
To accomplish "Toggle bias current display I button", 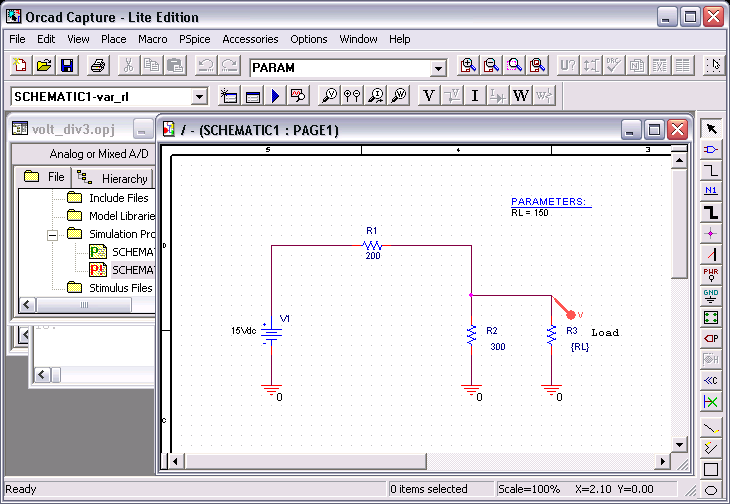I will [475, 96].
